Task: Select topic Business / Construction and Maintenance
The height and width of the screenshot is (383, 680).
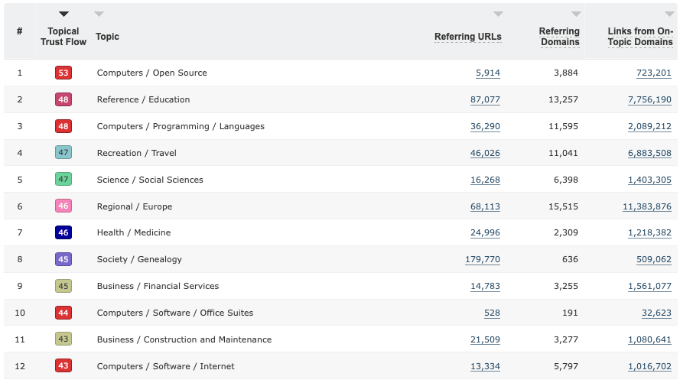Action: (x=184, y=340)
